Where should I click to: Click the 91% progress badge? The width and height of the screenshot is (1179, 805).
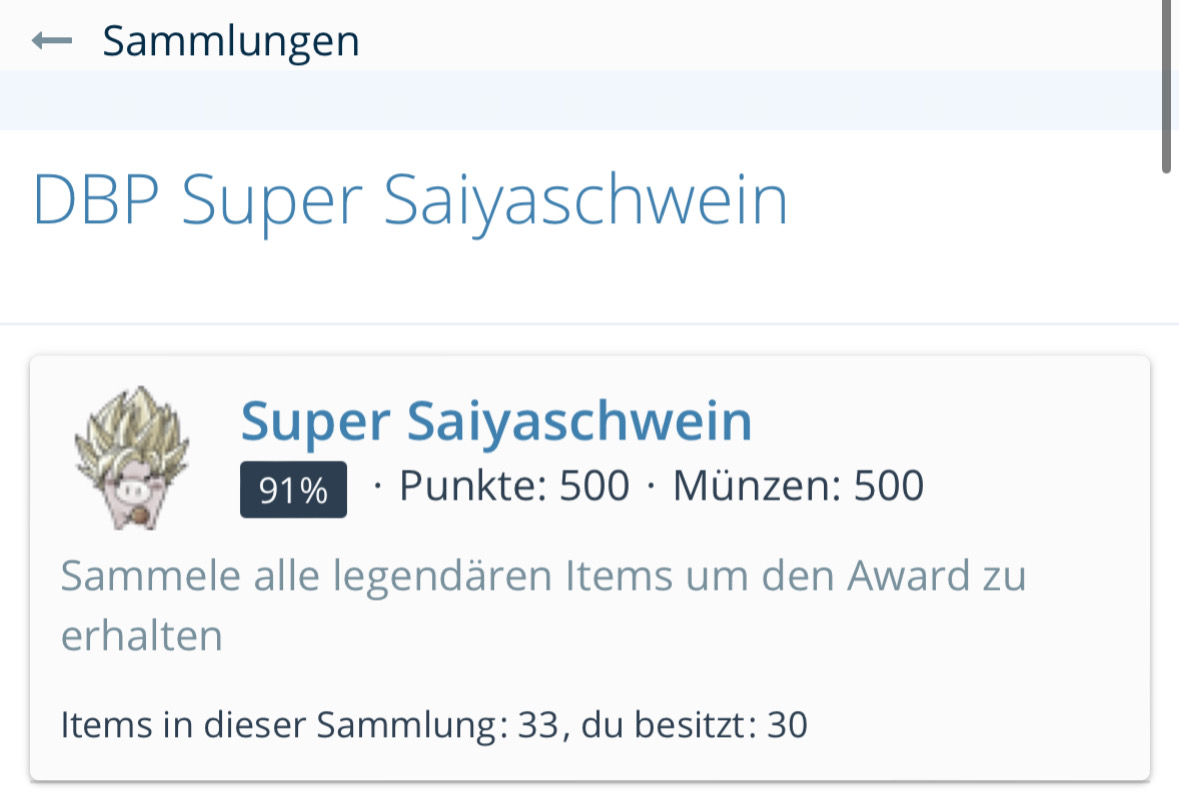pyautogui.click(x=293, y=490)
